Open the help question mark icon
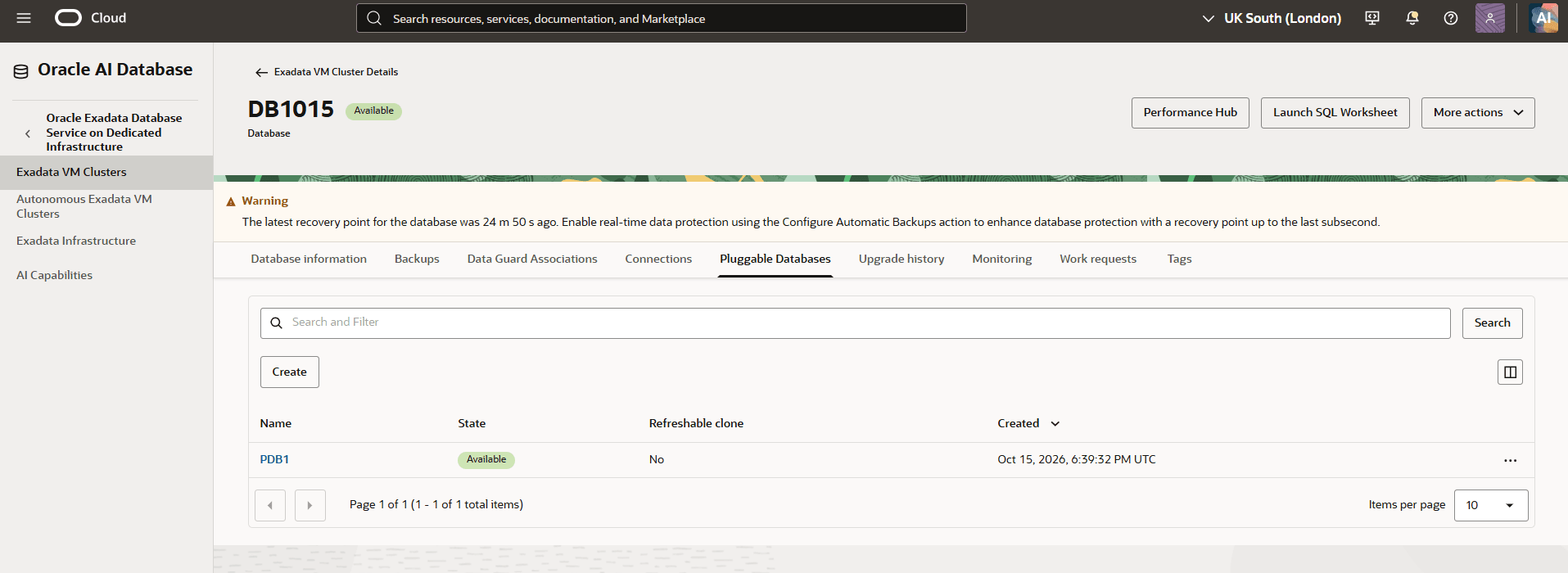Screen dimensions: 1568x573 [1451, 18]
